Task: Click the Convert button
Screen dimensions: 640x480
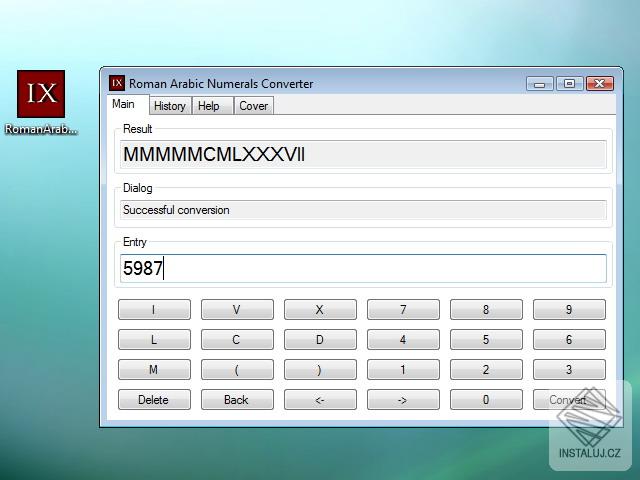Action: pos(569,400)
